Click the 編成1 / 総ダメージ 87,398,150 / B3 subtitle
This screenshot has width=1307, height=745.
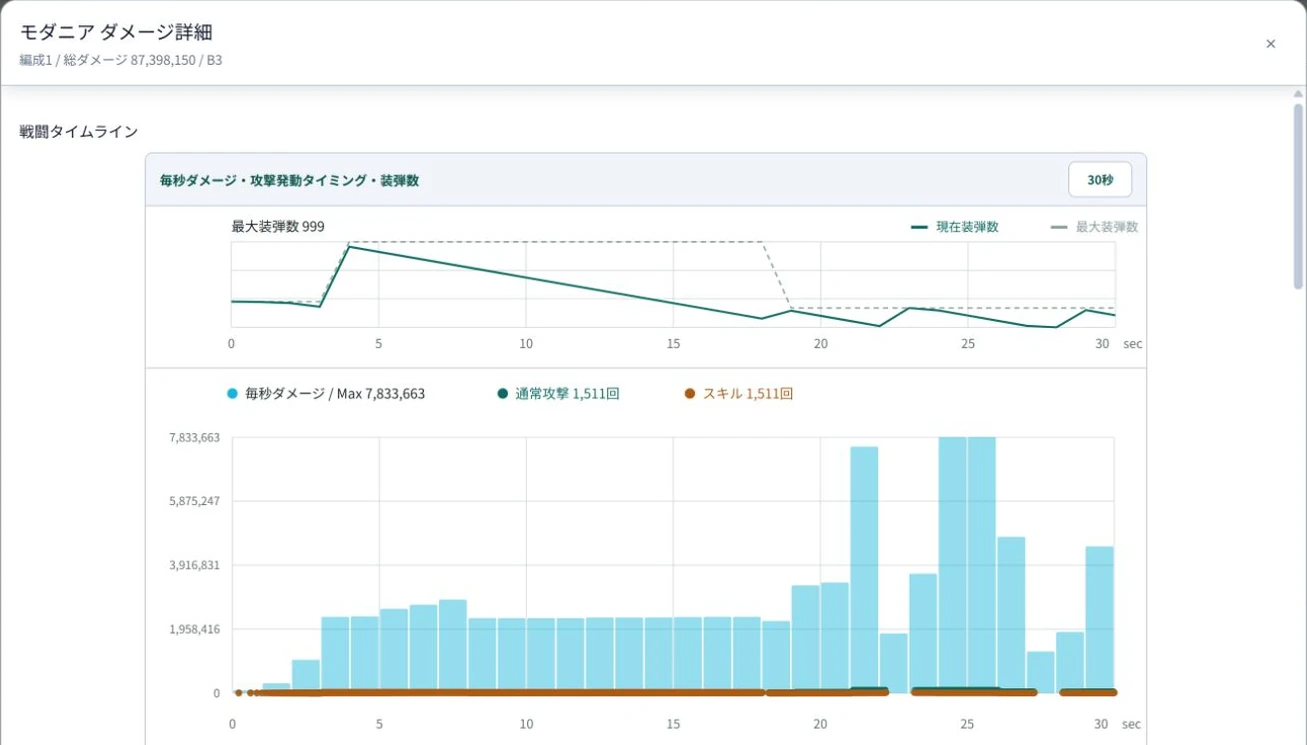pyautogui.click(x=121, y=60)
